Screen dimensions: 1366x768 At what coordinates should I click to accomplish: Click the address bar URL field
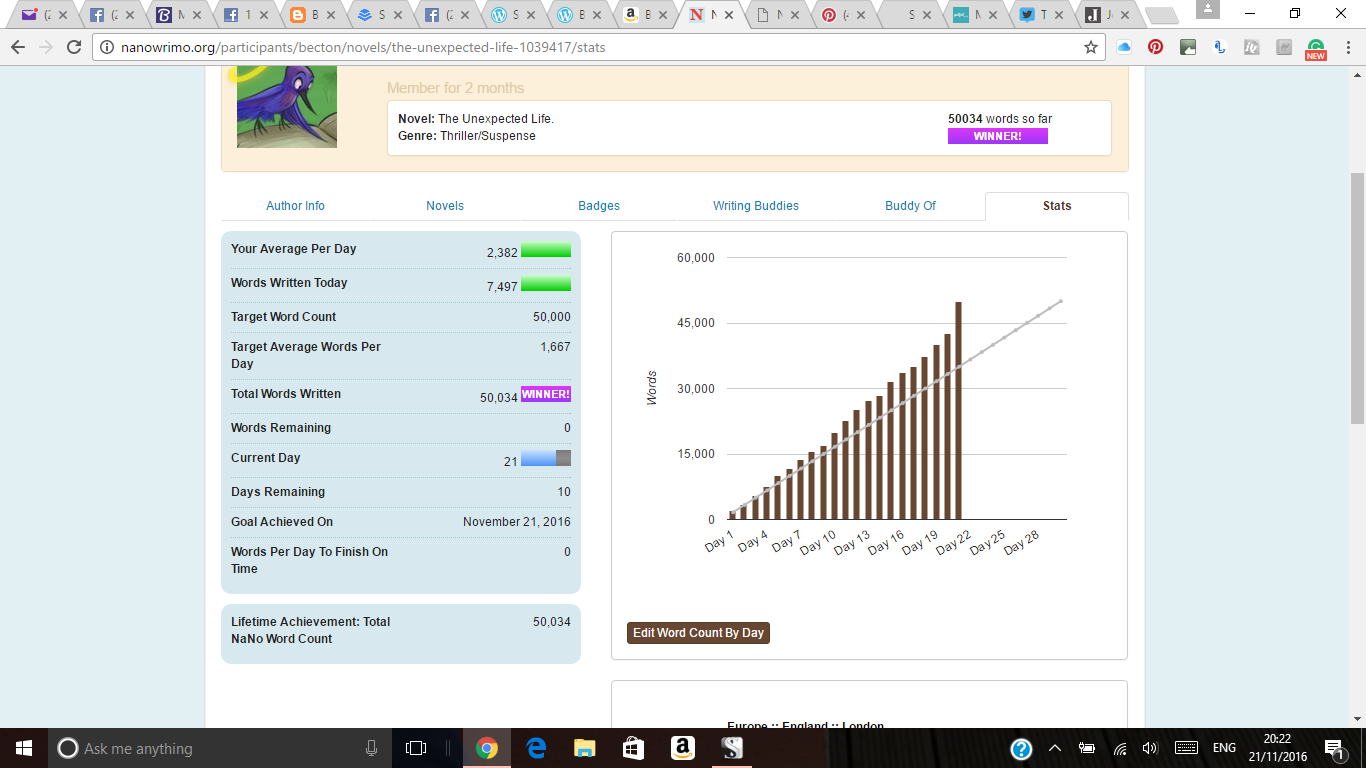tap(590, 47)
